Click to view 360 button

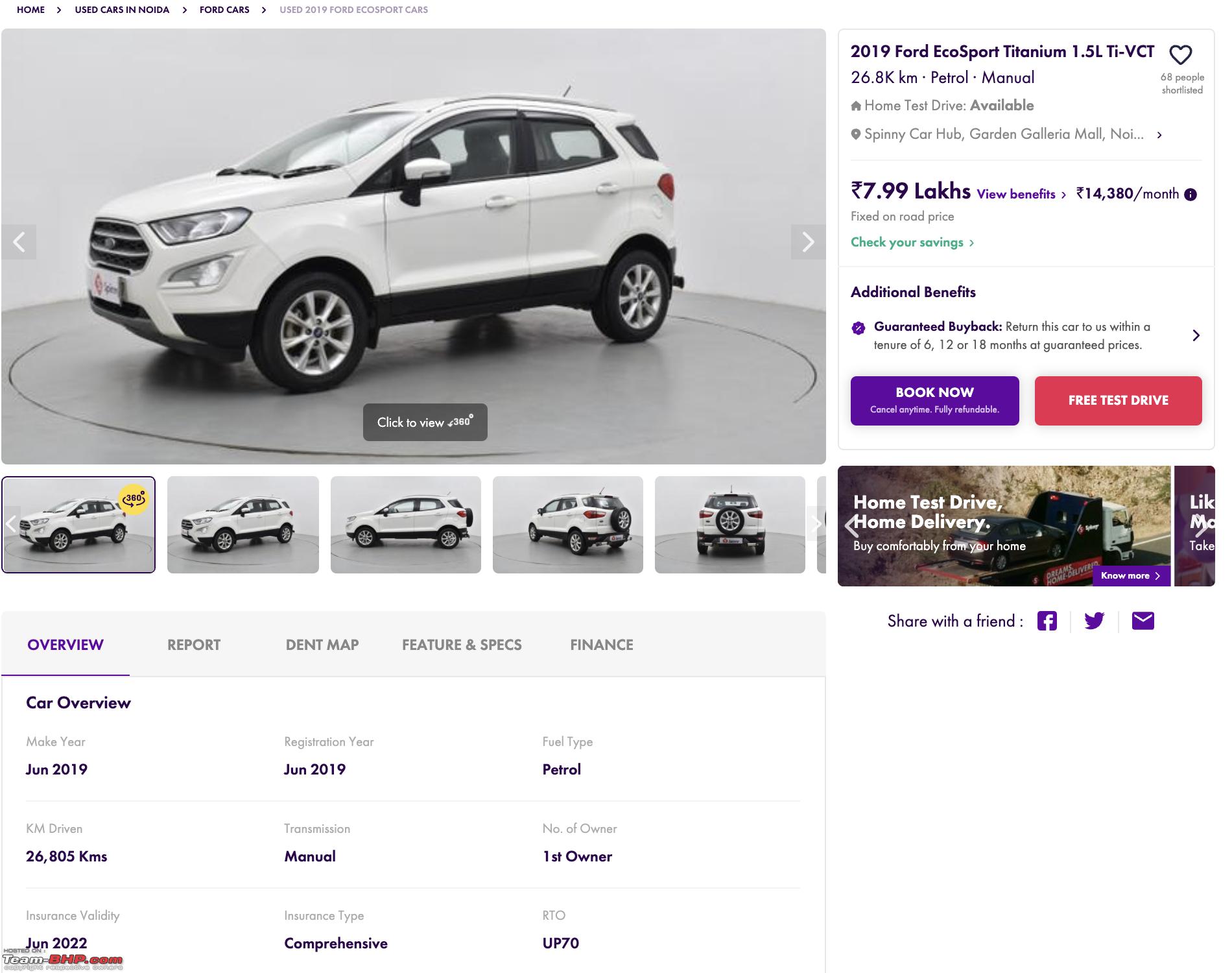(x=425, y=422)
